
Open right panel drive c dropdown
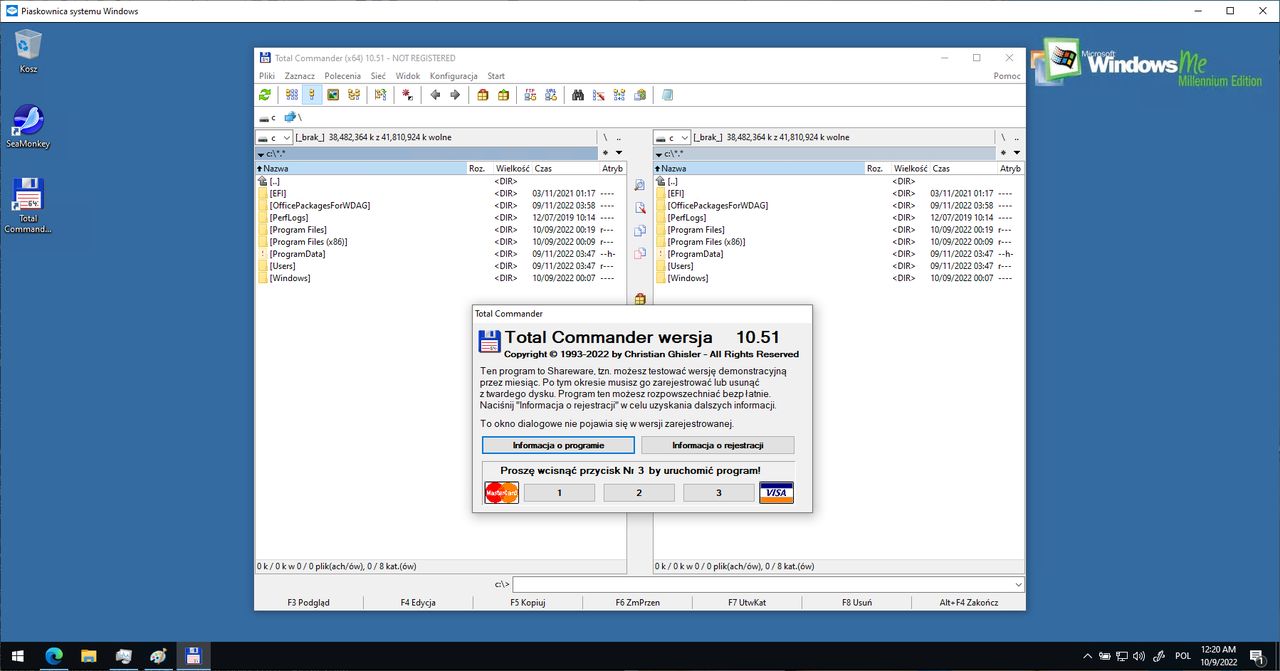pos(671,137)
